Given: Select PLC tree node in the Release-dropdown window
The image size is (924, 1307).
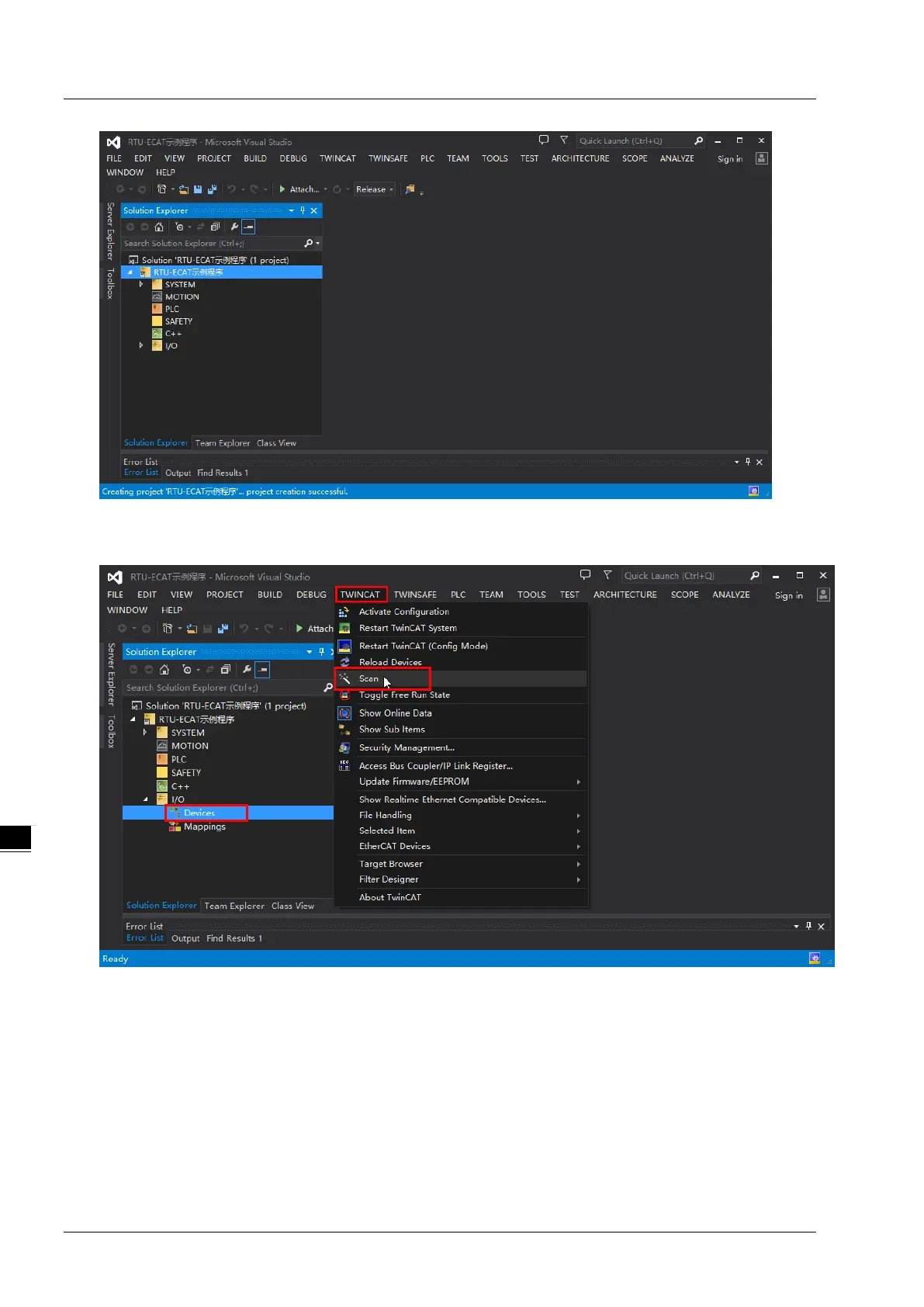Looking at the screenshot, I should click(171, 309).
